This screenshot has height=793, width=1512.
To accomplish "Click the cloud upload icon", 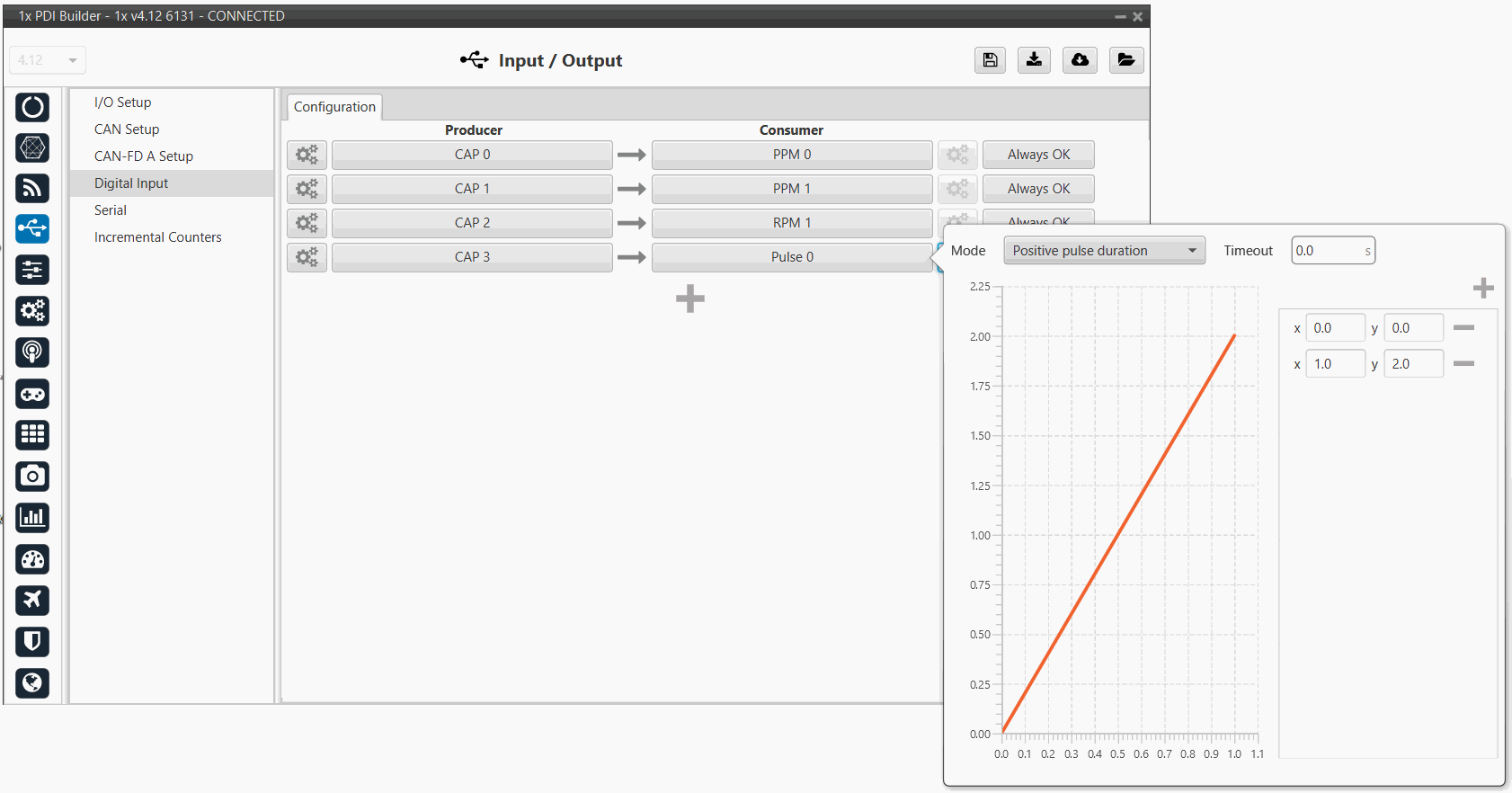I will point(1080,60).
